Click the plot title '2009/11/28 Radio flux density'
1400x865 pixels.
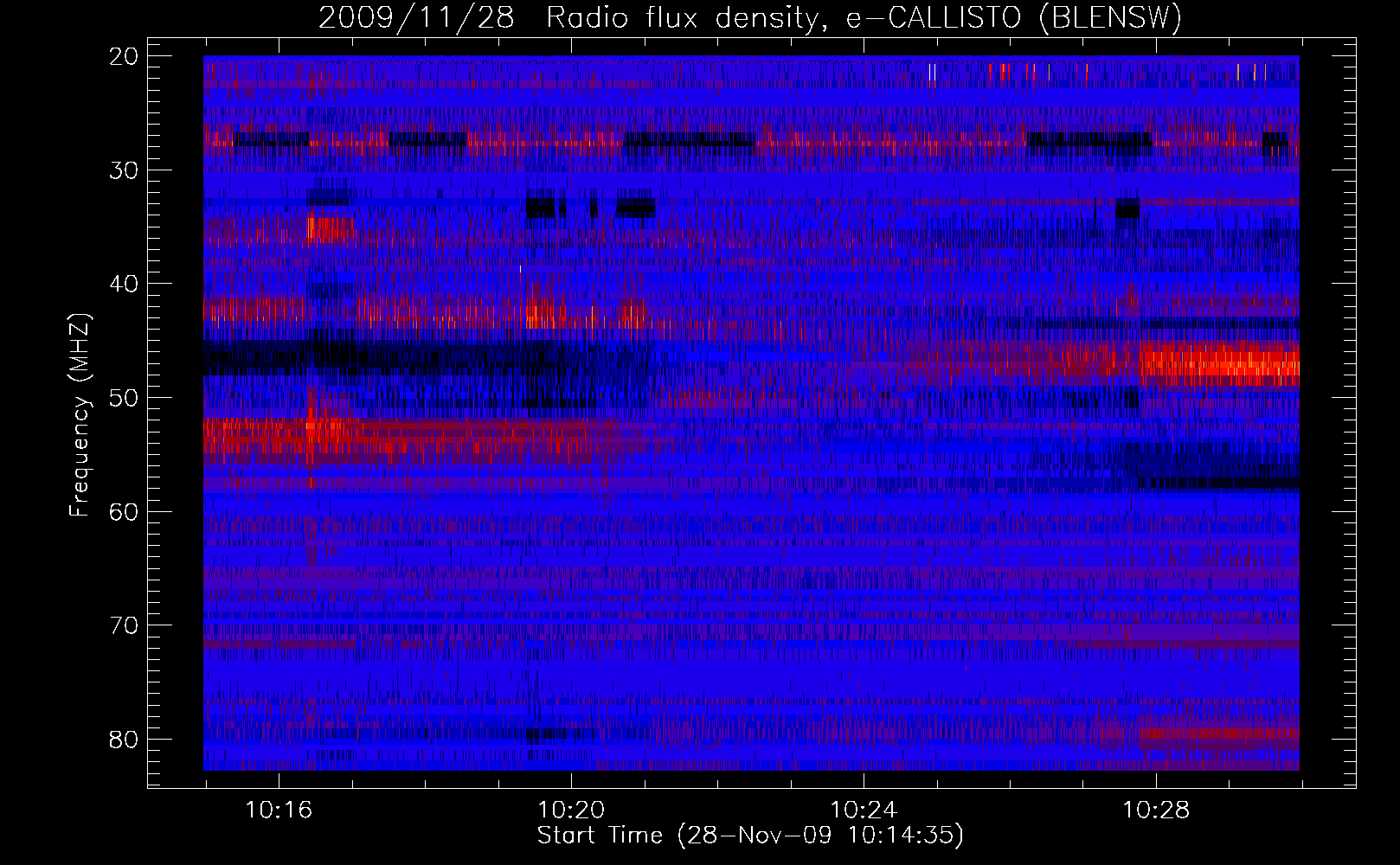click(750, 17)
